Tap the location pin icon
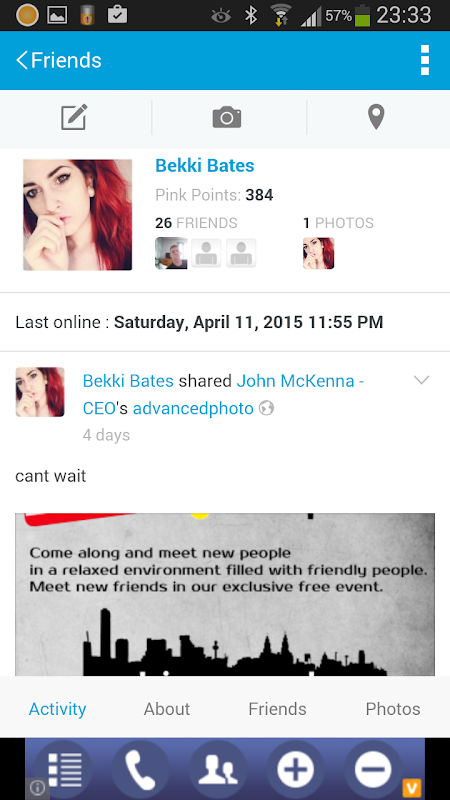The width and height of the screenshot is (450, 800). pyautogui.click(x=376, y=117)
